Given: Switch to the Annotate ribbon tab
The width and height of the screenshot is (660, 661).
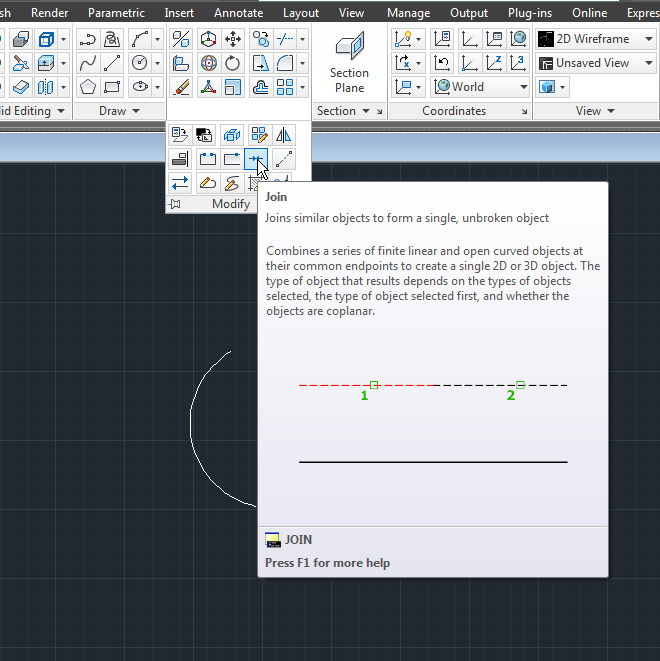Looking at the screenshot, I should [x=238, y=13].
